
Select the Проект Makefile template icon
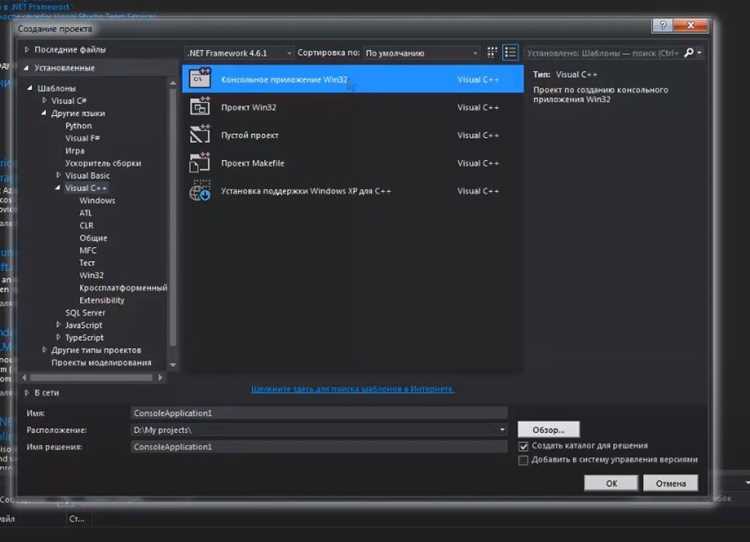(x=200, y=163)
